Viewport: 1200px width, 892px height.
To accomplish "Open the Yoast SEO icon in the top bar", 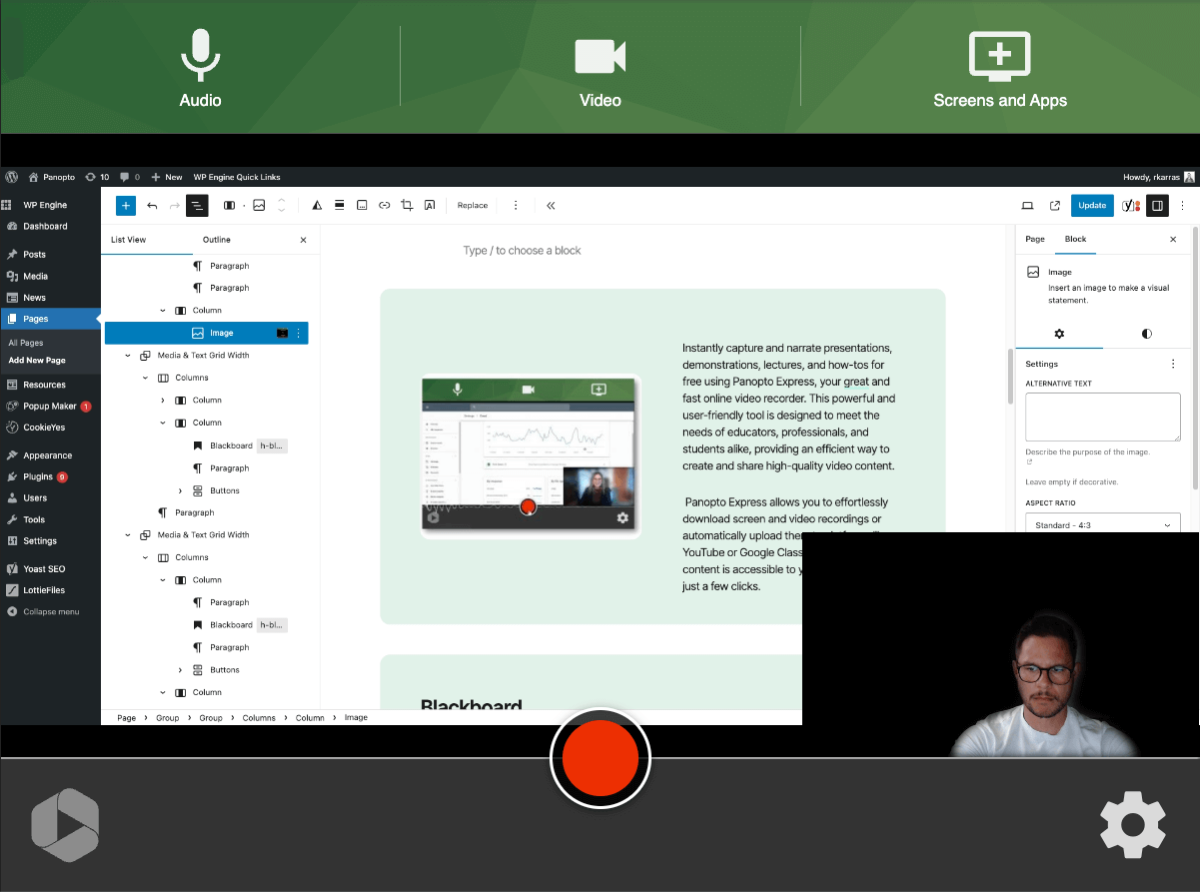I will coord(1127,205).
